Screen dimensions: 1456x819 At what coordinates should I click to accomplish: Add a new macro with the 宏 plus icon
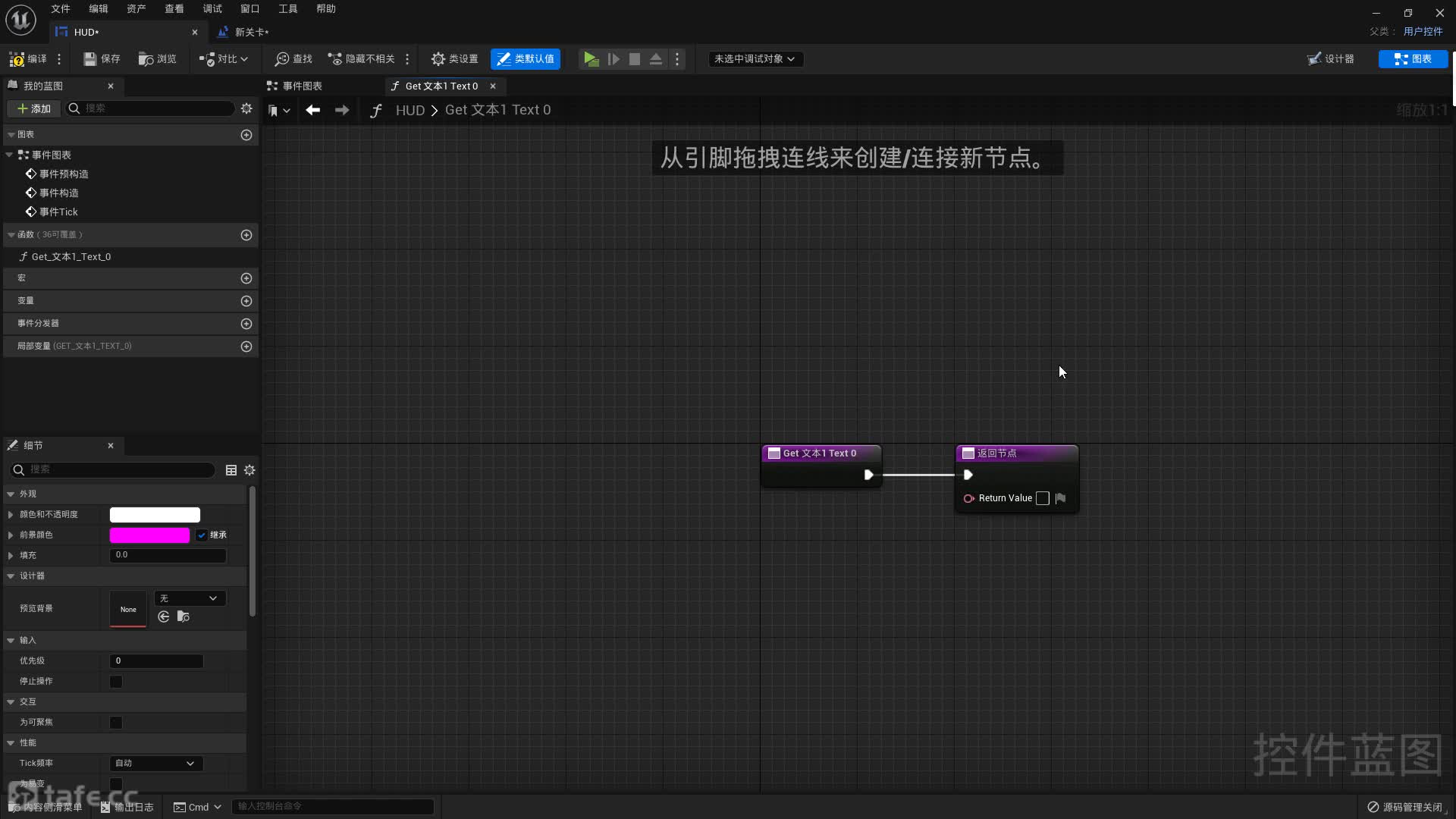(x=246, y=278)
